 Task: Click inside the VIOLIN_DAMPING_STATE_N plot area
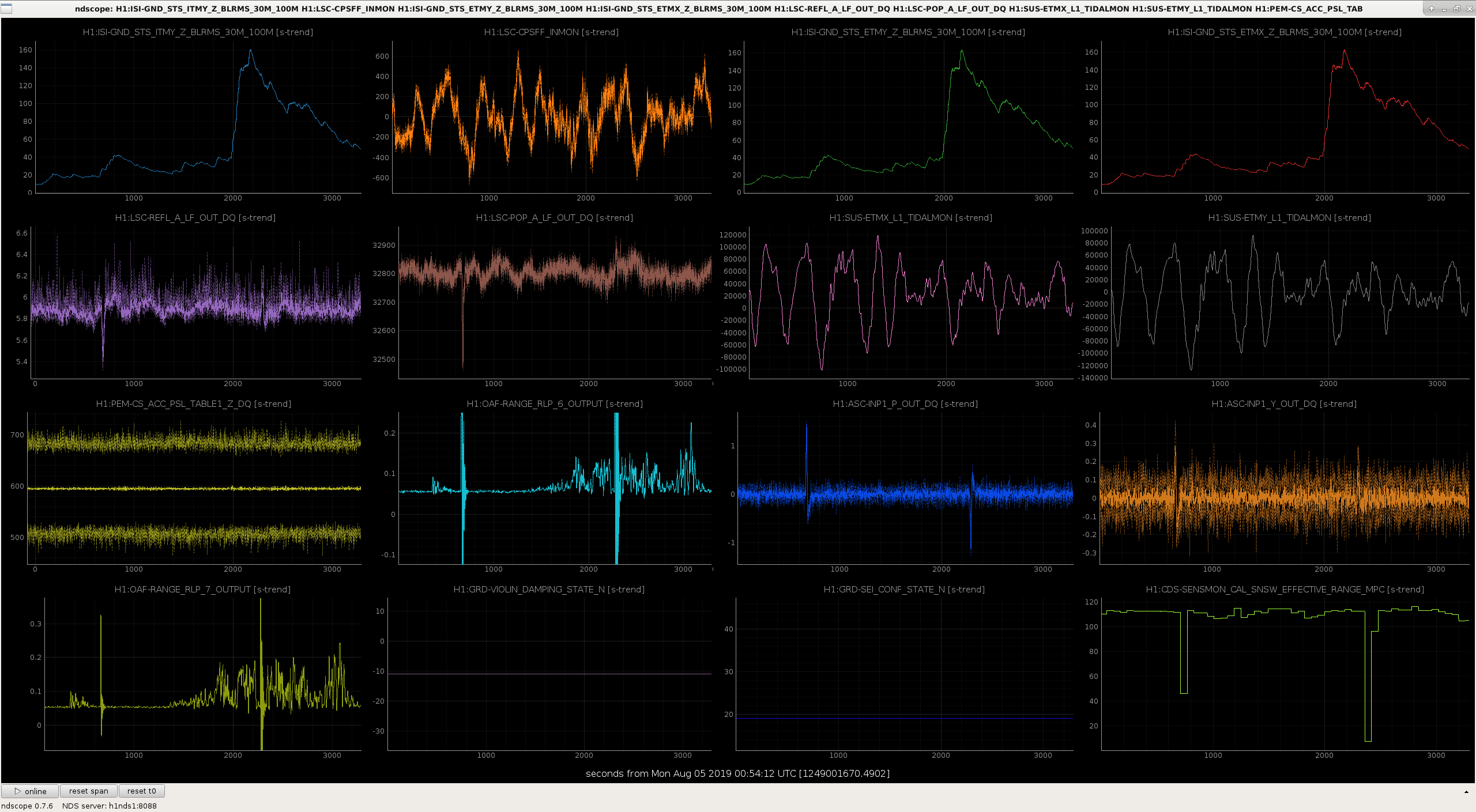[x=549, y=674]
